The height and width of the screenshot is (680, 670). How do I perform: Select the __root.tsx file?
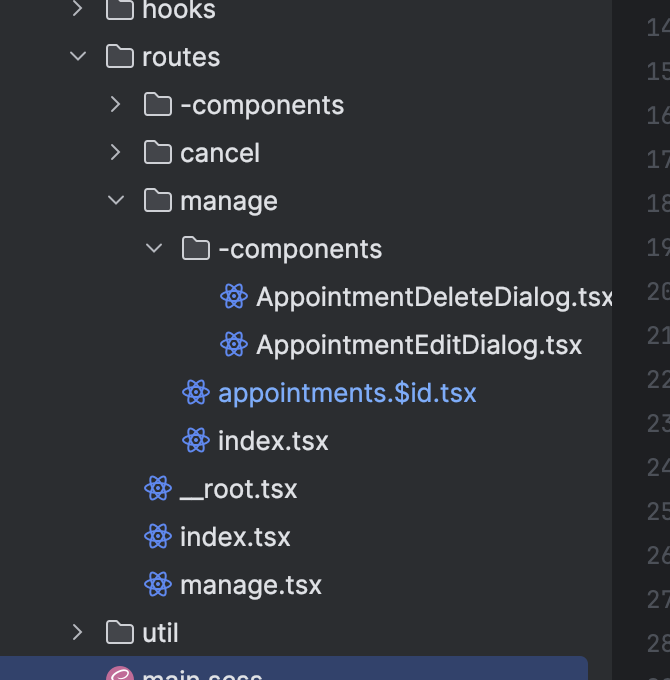click(x=239, y=489)
